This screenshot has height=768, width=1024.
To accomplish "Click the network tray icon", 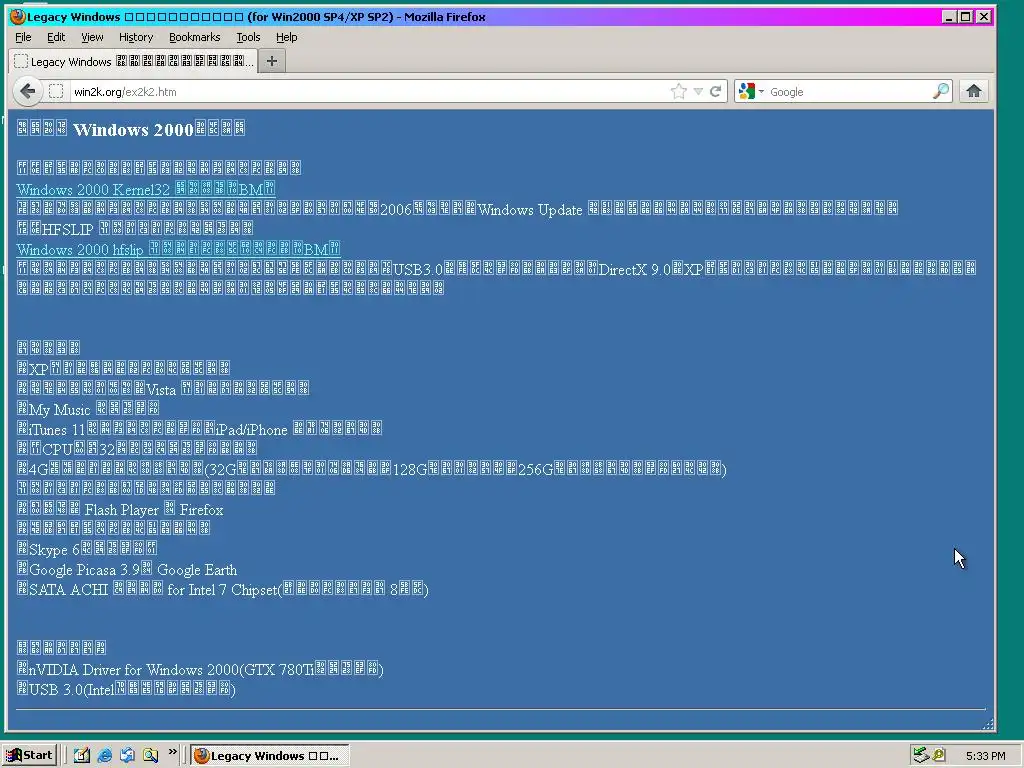I will (x=921, y=755).
